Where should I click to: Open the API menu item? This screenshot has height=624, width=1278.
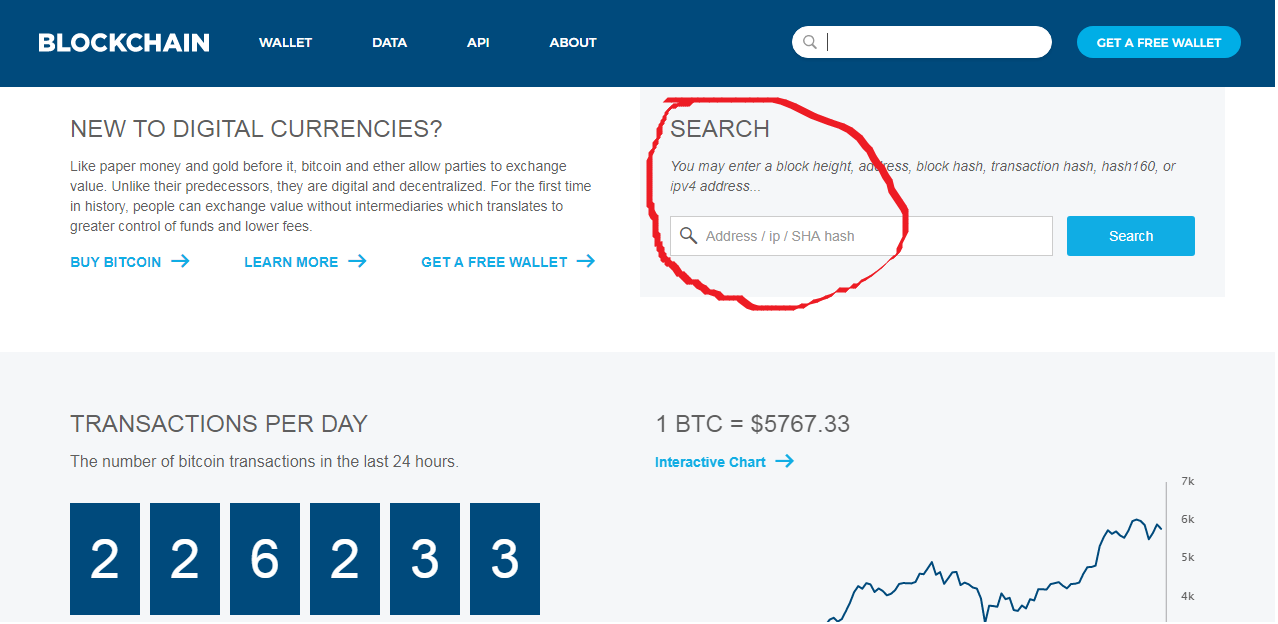478,43
